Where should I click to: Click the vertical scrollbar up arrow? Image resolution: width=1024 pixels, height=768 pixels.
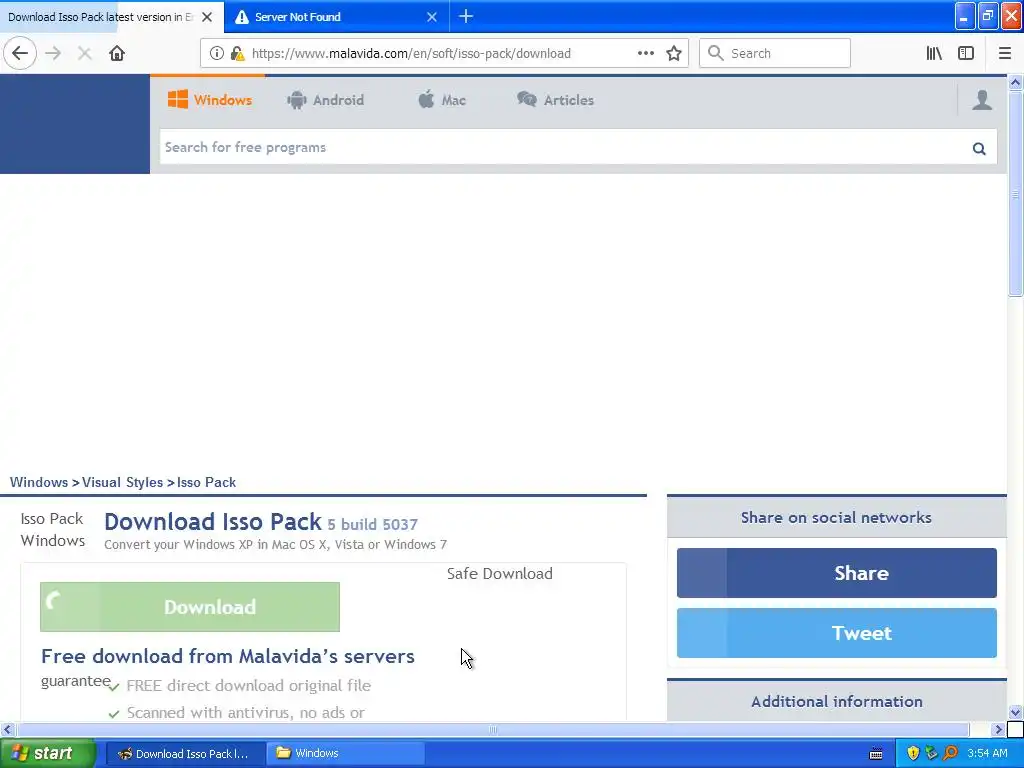[1015, 83]
